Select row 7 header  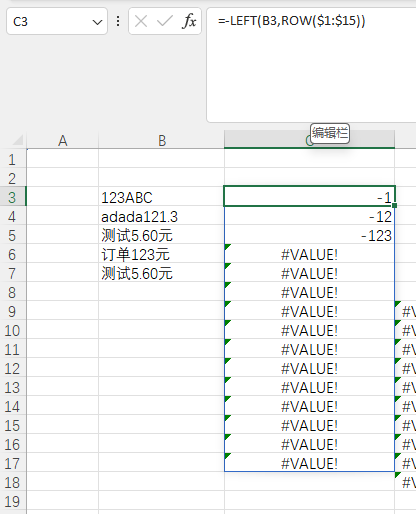pos(13,274)
